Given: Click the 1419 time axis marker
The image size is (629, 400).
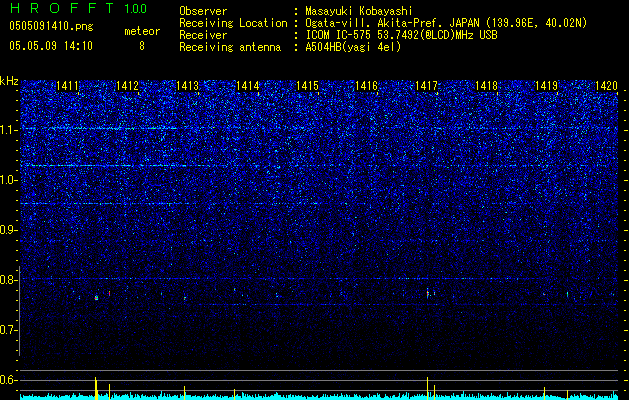Looking at the screenshot, I should pyautogui.click(x=547, y=86).
